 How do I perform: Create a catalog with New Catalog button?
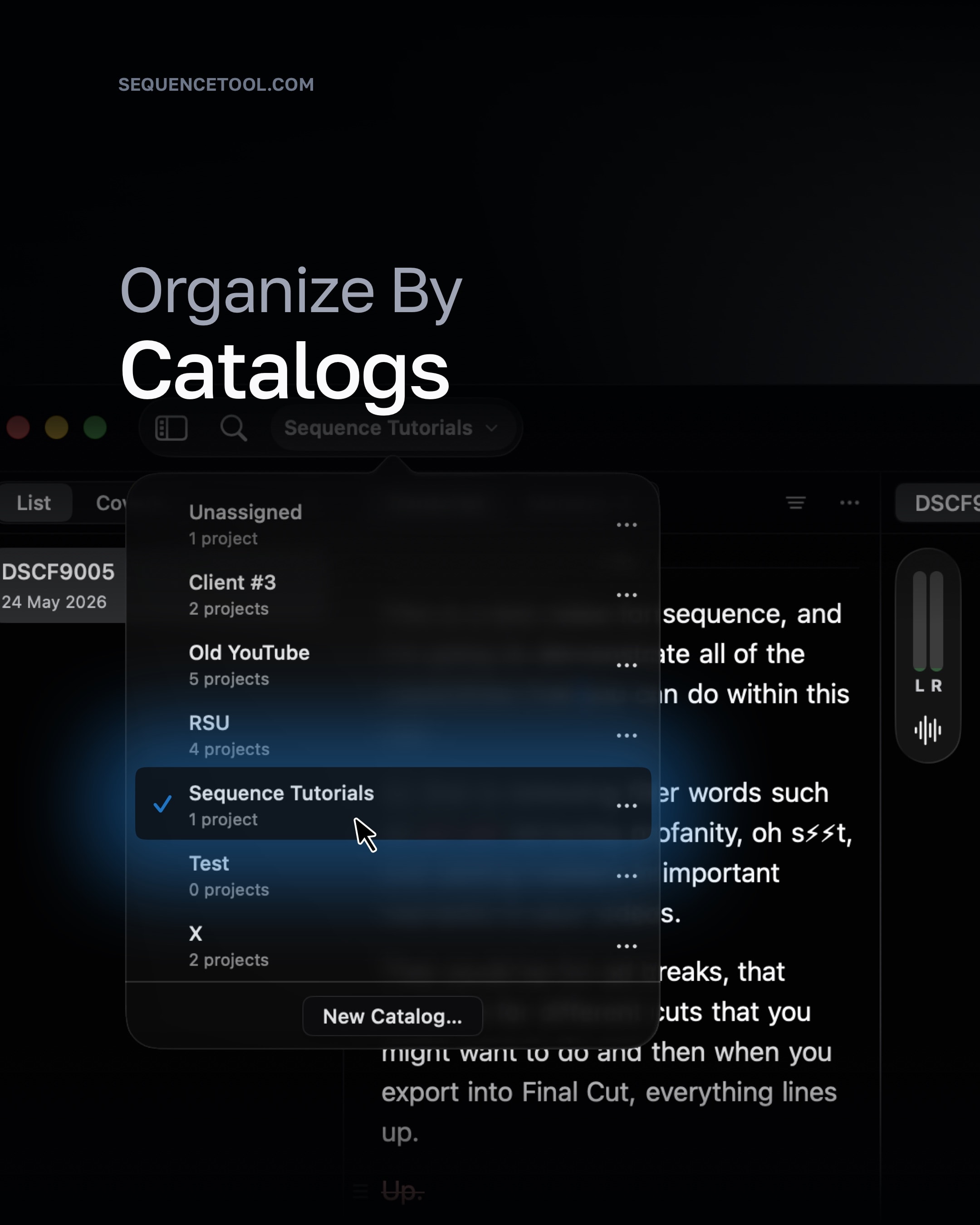point(392,1016)
